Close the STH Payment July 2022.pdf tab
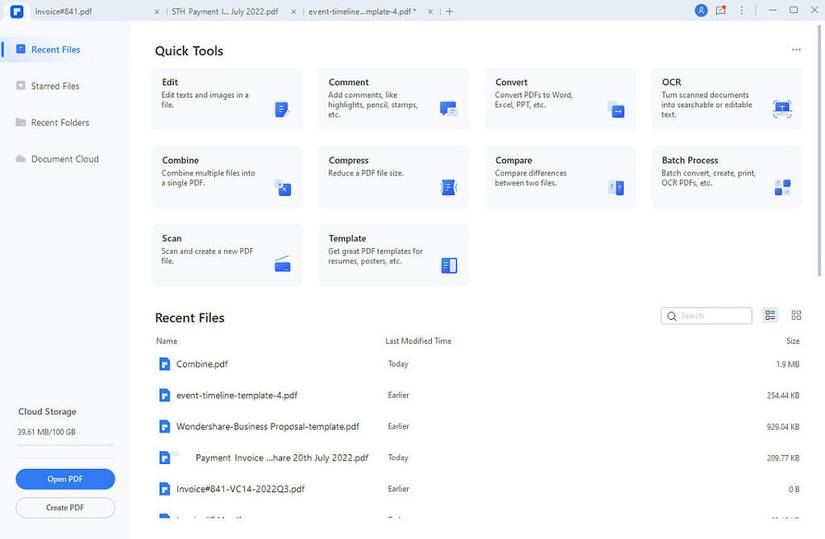825x539 pixels. point(294,11)
